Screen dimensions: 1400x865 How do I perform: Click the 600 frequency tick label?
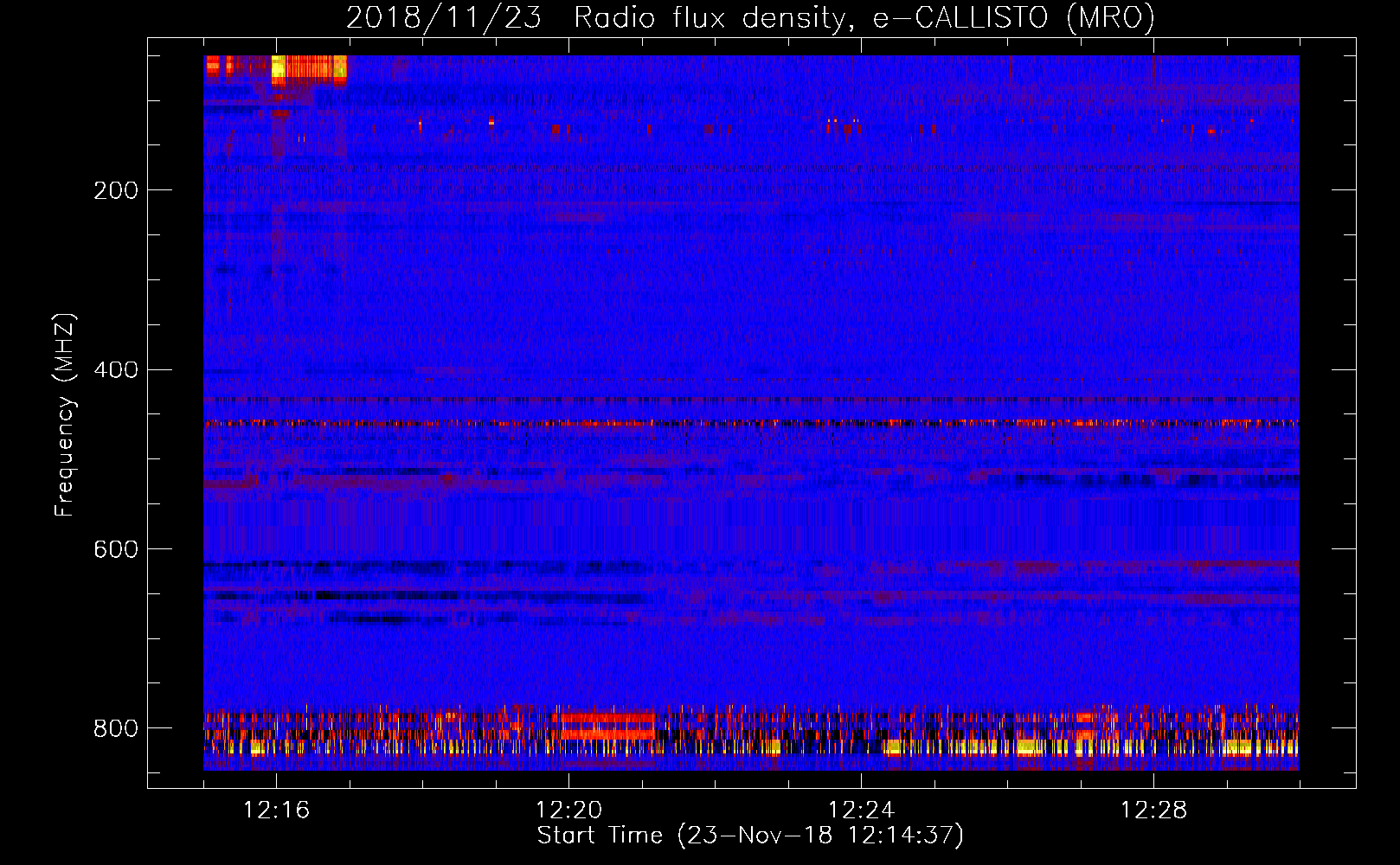(x=116, y=549)
